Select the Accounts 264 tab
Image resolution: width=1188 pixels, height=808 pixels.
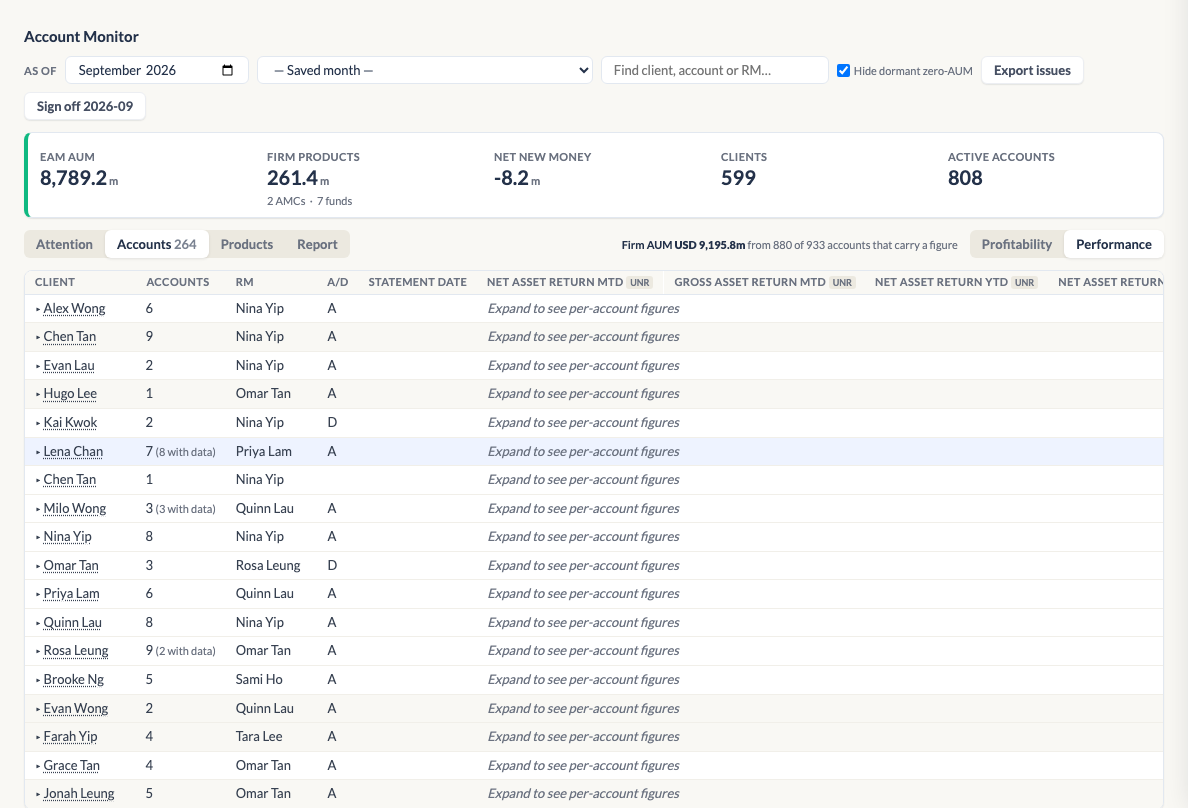(157, 244)
